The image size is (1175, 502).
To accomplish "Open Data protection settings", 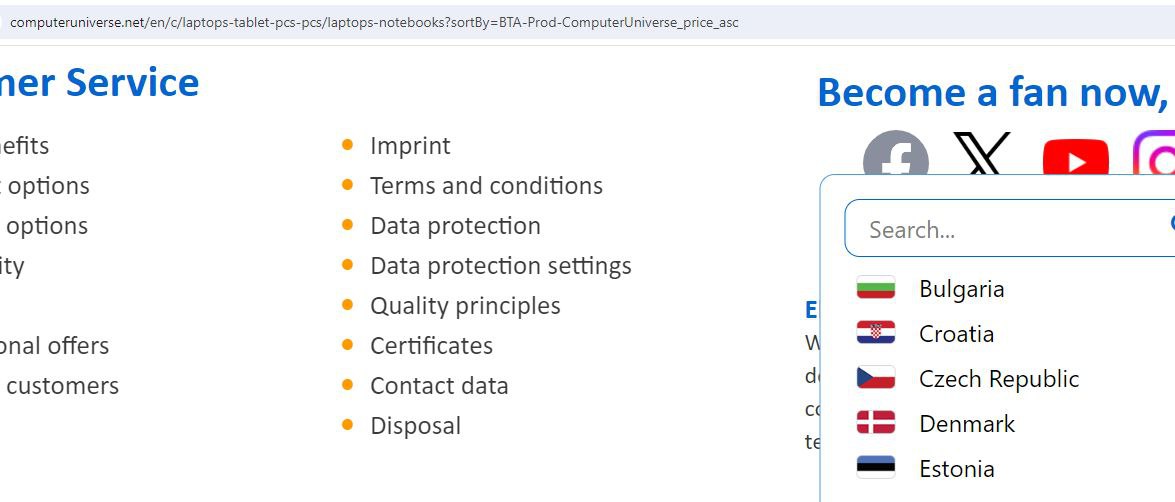I will coord(500,266).
